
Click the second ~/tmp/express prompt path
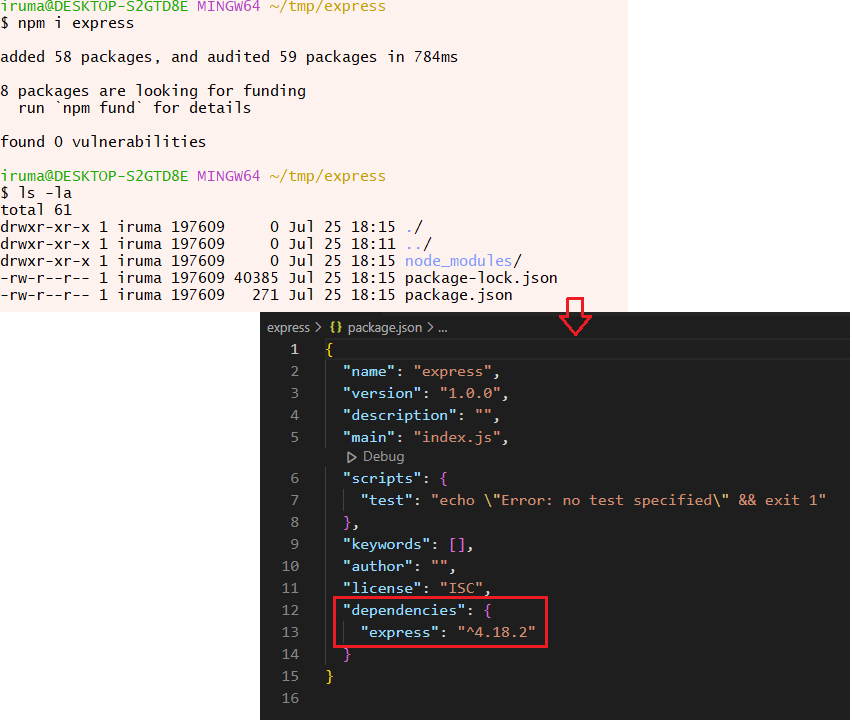[327, 176]
